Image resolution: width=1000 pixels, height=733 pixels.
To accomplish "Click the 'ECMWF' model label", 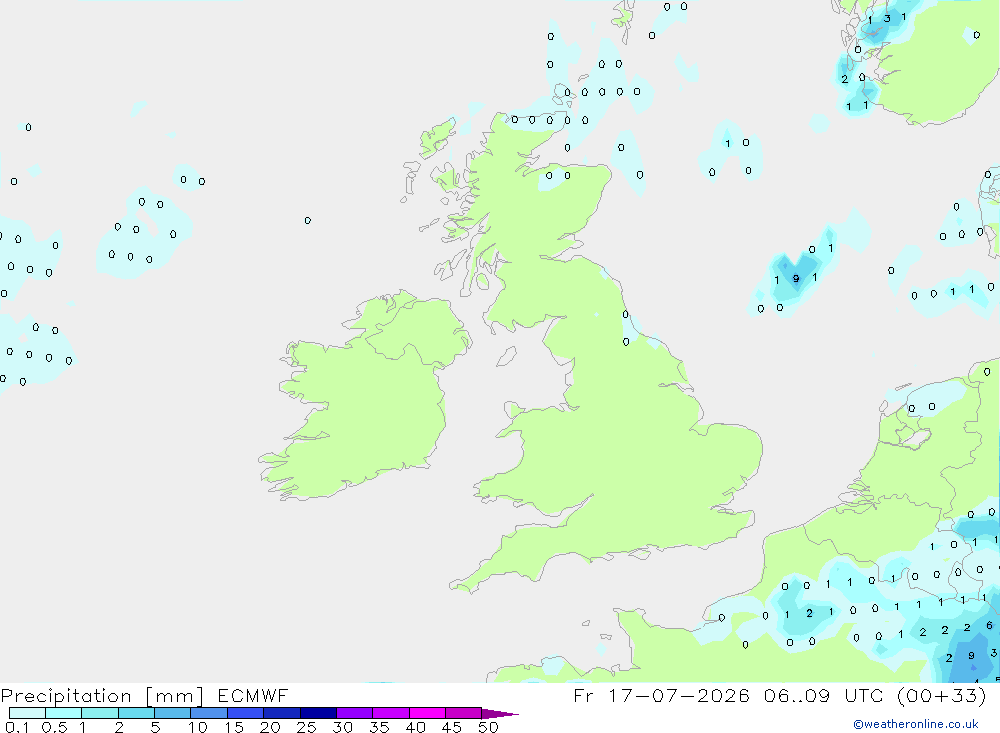I will point(253,695).
